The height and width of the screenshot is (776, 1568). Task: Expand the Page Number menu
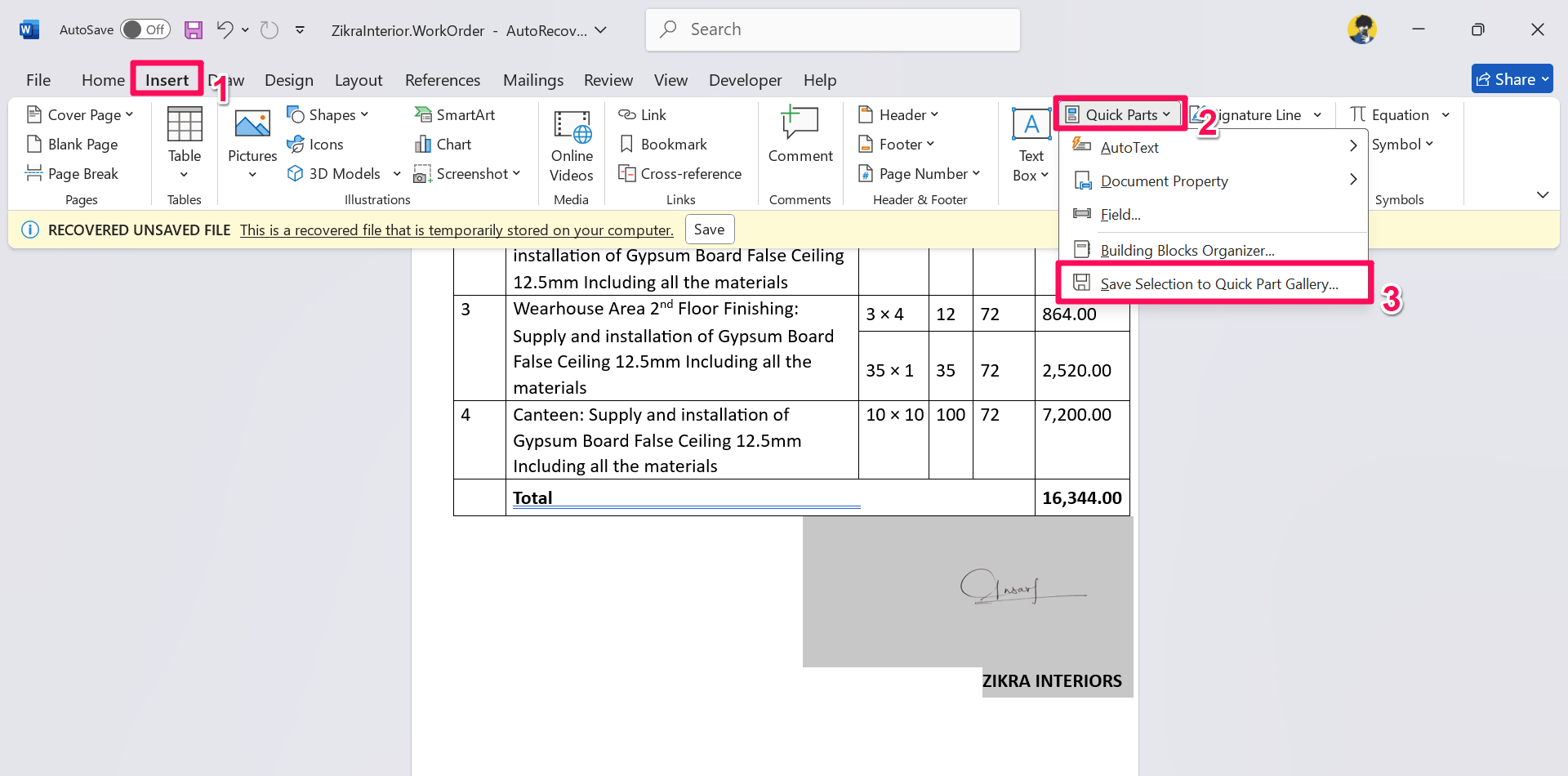(x=919, y=174)
